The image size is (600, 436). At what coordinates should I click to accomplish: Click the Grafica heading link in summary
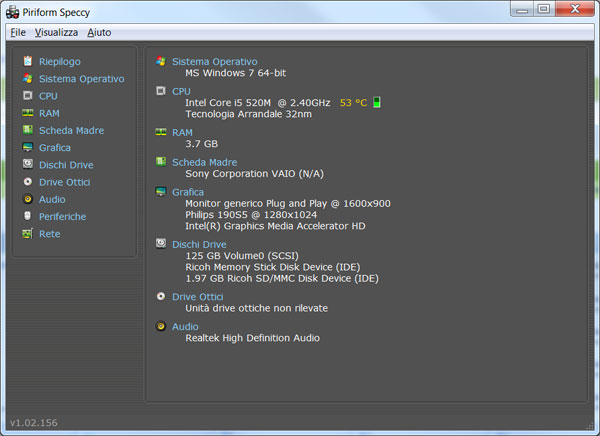click(x=188, y=192)
